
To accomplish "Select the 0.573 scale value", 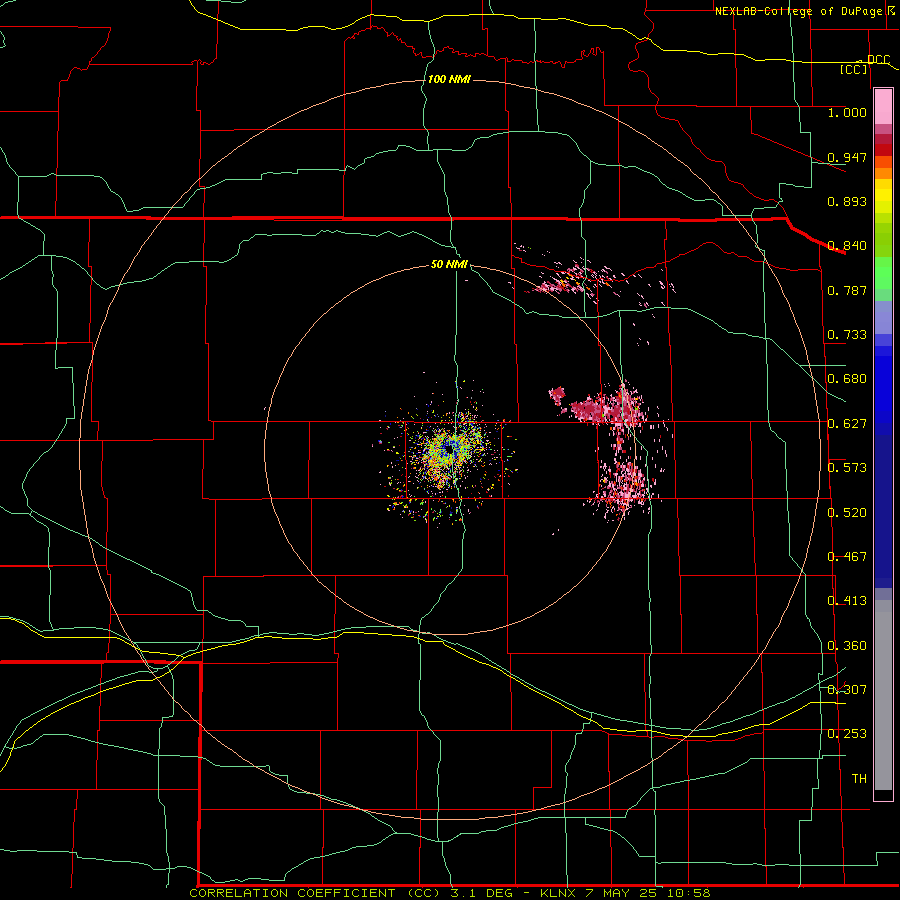I will click(847, 468).
